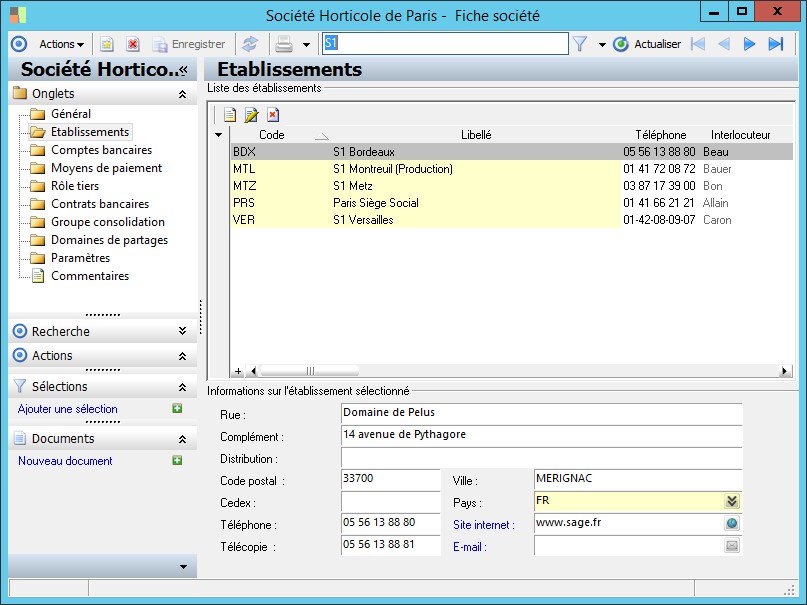The width and height of the screenshot is (807, 605).
Task: Delete établissement using the list's red X icon
Action: [x=272, y=115]
